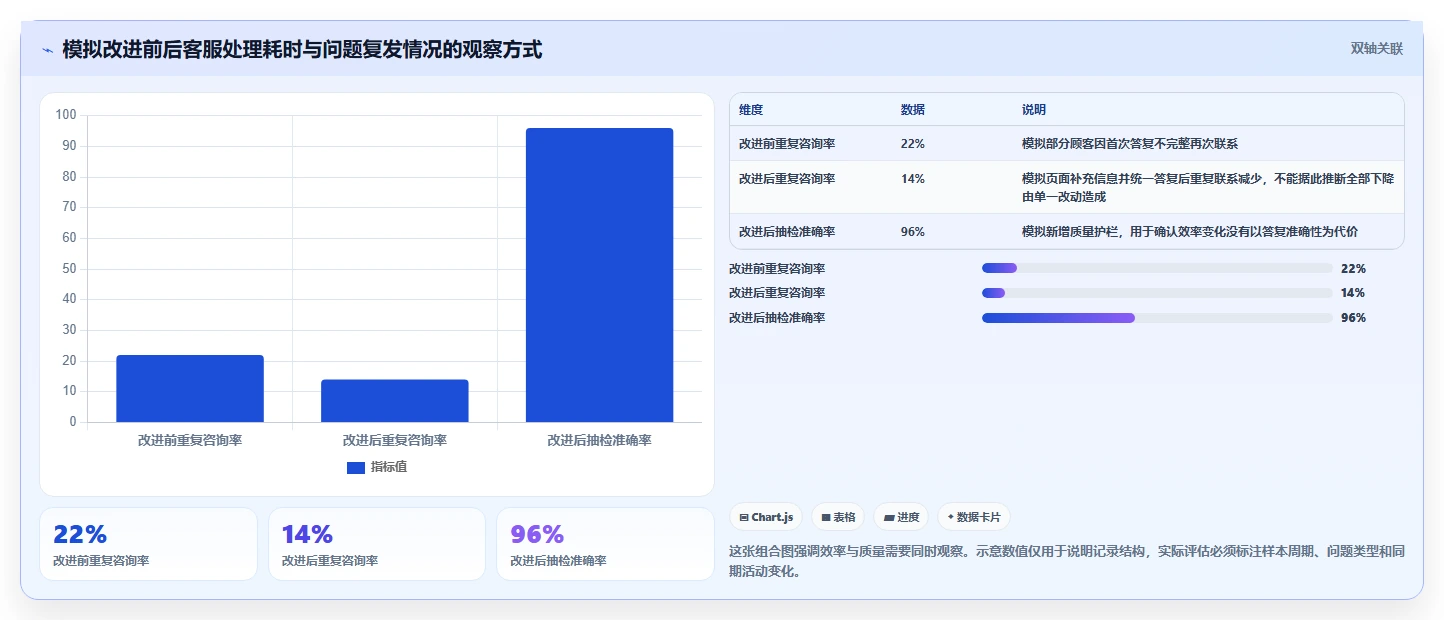
Task: Select the 数据卡片 tag
Action: point(974,517)
